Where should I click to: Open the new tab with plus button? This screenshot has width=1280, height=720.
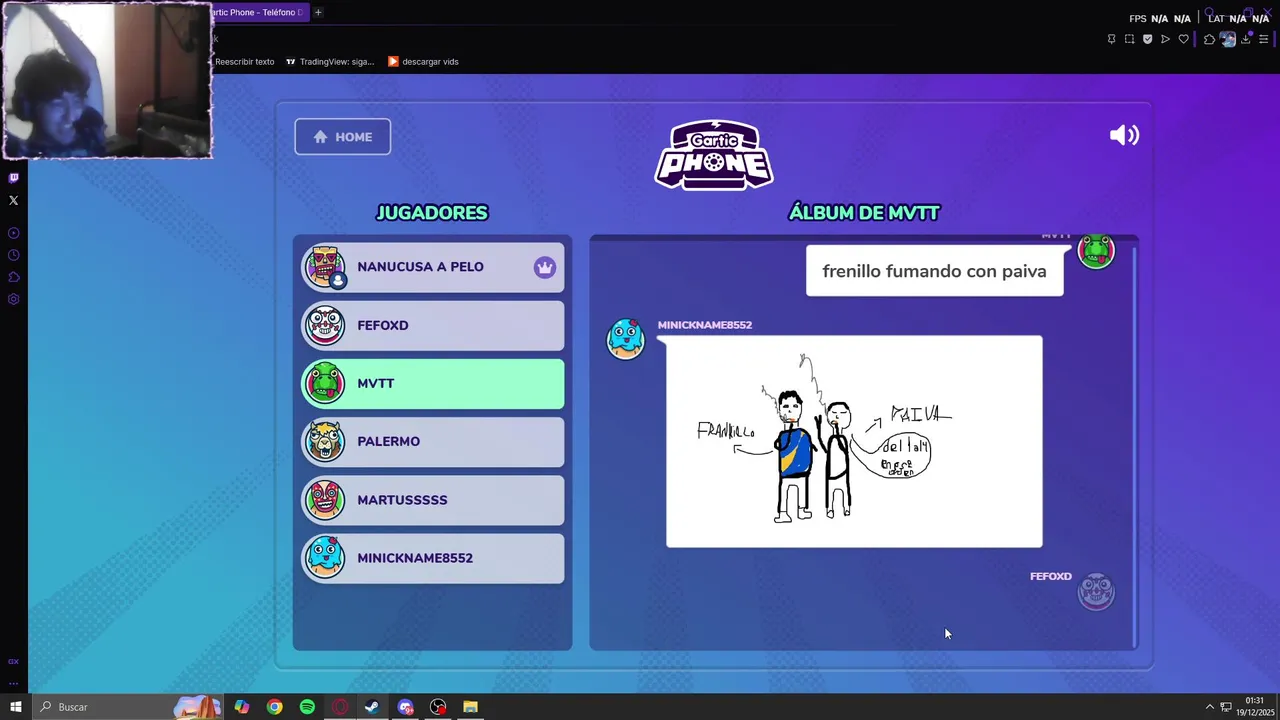click(318, 12)
